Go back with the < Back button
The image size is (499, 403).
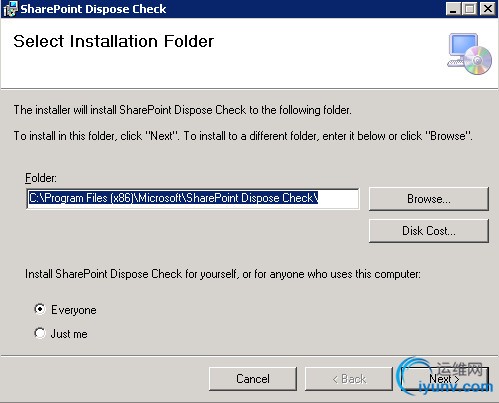pos(349,379)
